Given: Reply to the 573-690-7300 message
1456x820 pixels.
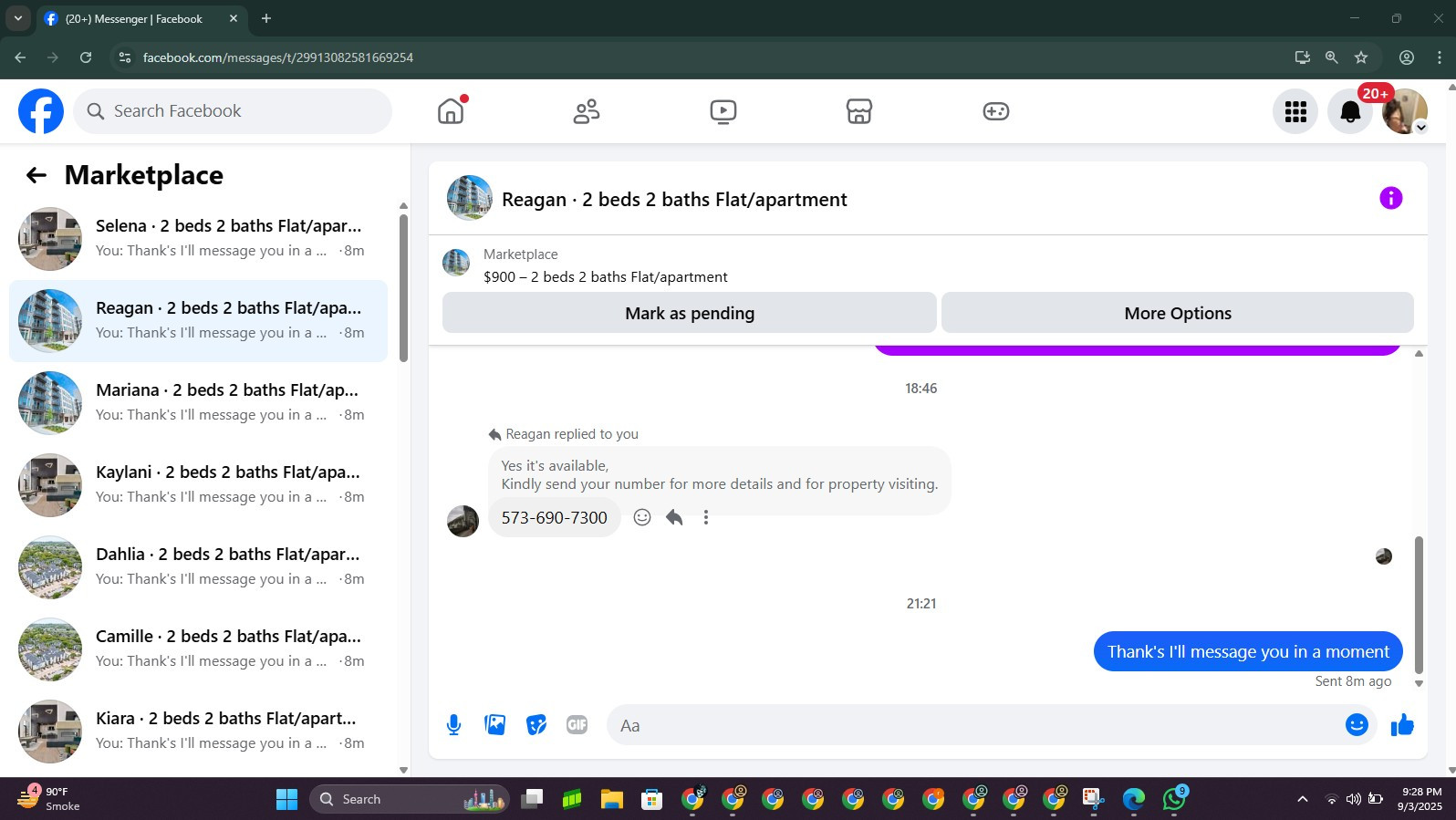Looking at the screenshot, I should coord(674,517).
